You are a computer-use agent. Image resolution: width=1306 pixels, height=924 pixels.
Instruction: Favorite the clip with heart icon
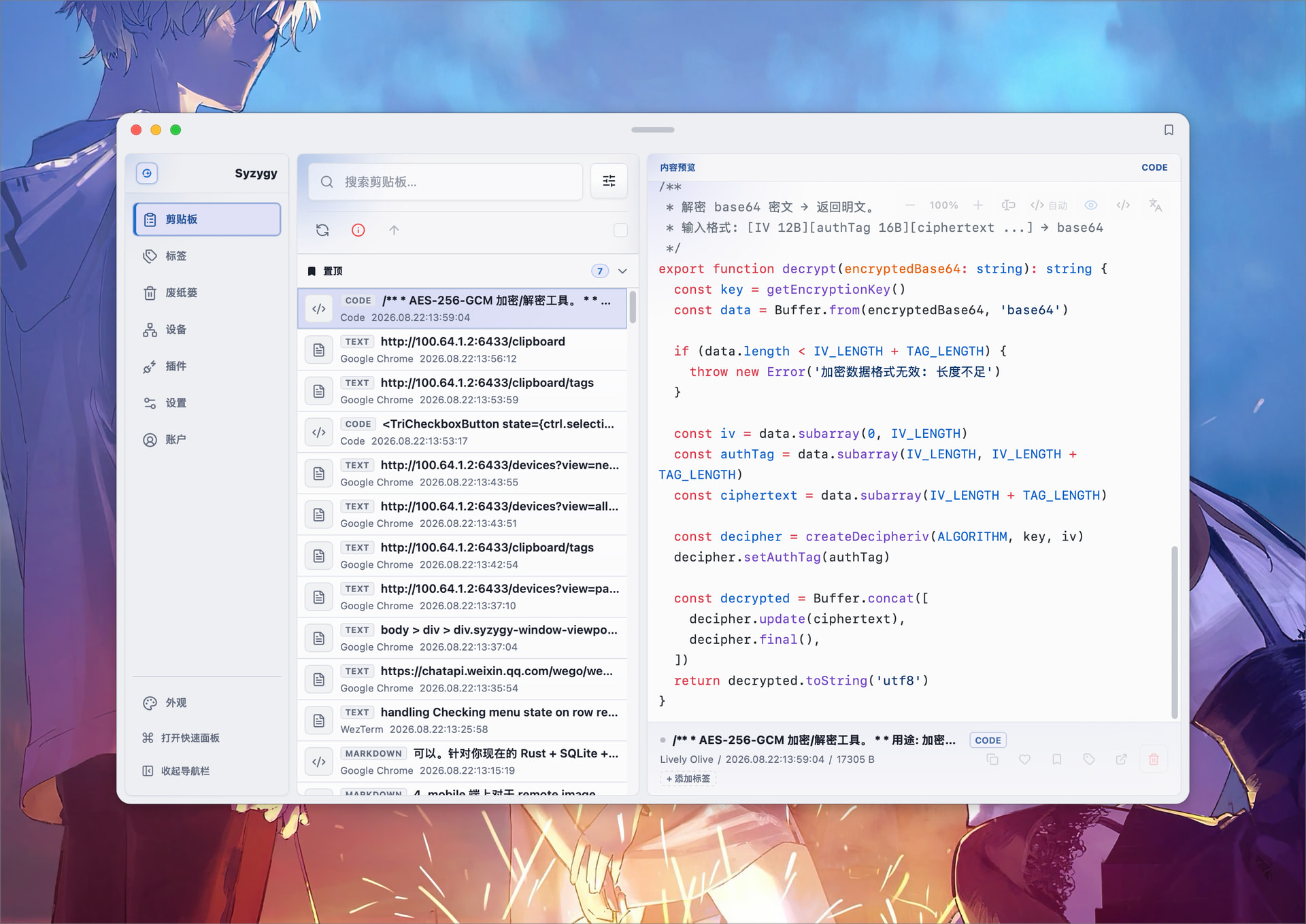1024,759
